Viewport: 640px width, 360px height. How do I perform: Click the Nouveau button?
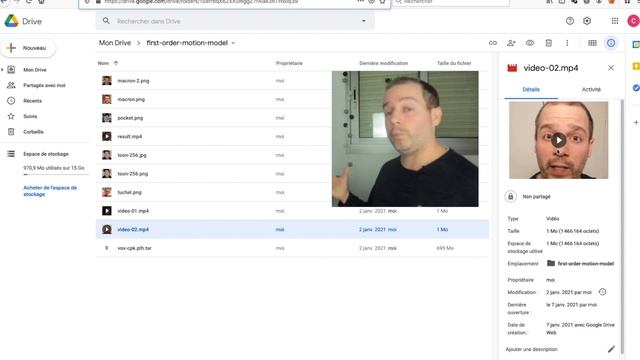[29, 48]
